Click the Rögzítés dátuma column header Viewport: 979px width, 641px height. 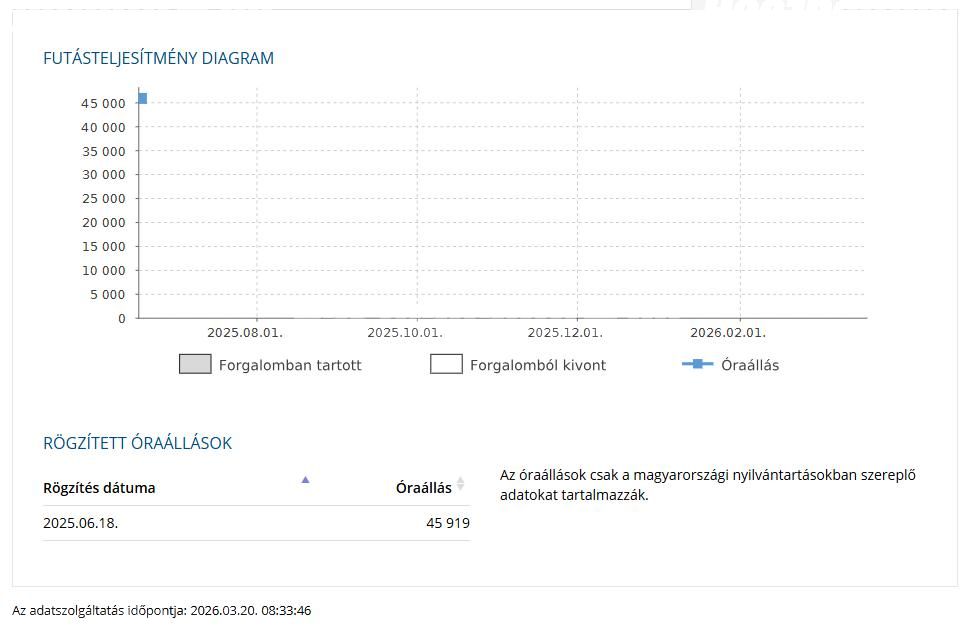click(99, 488)
